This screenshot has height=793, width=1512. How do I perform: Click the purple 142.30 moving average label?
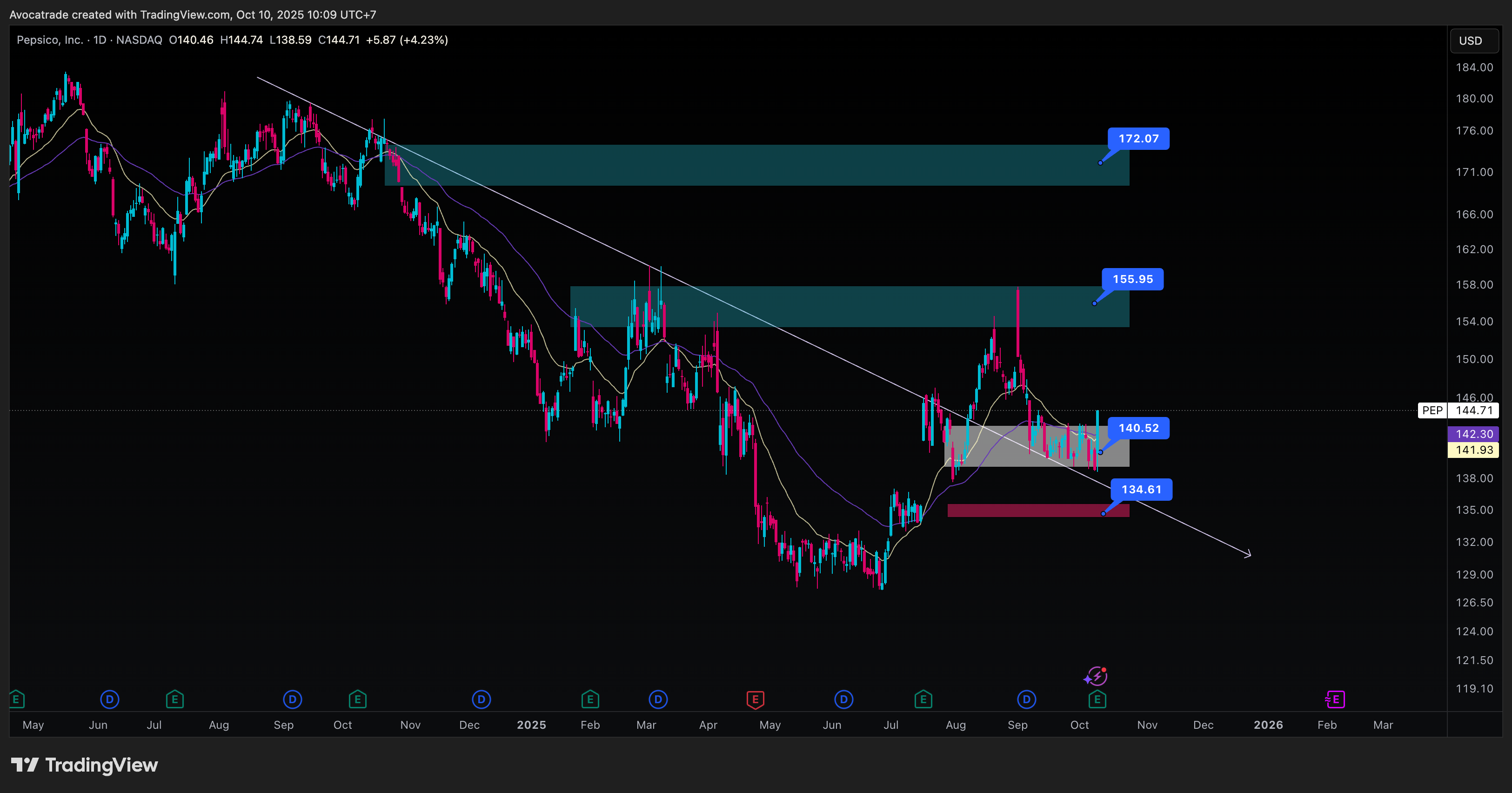(1473, 434)
